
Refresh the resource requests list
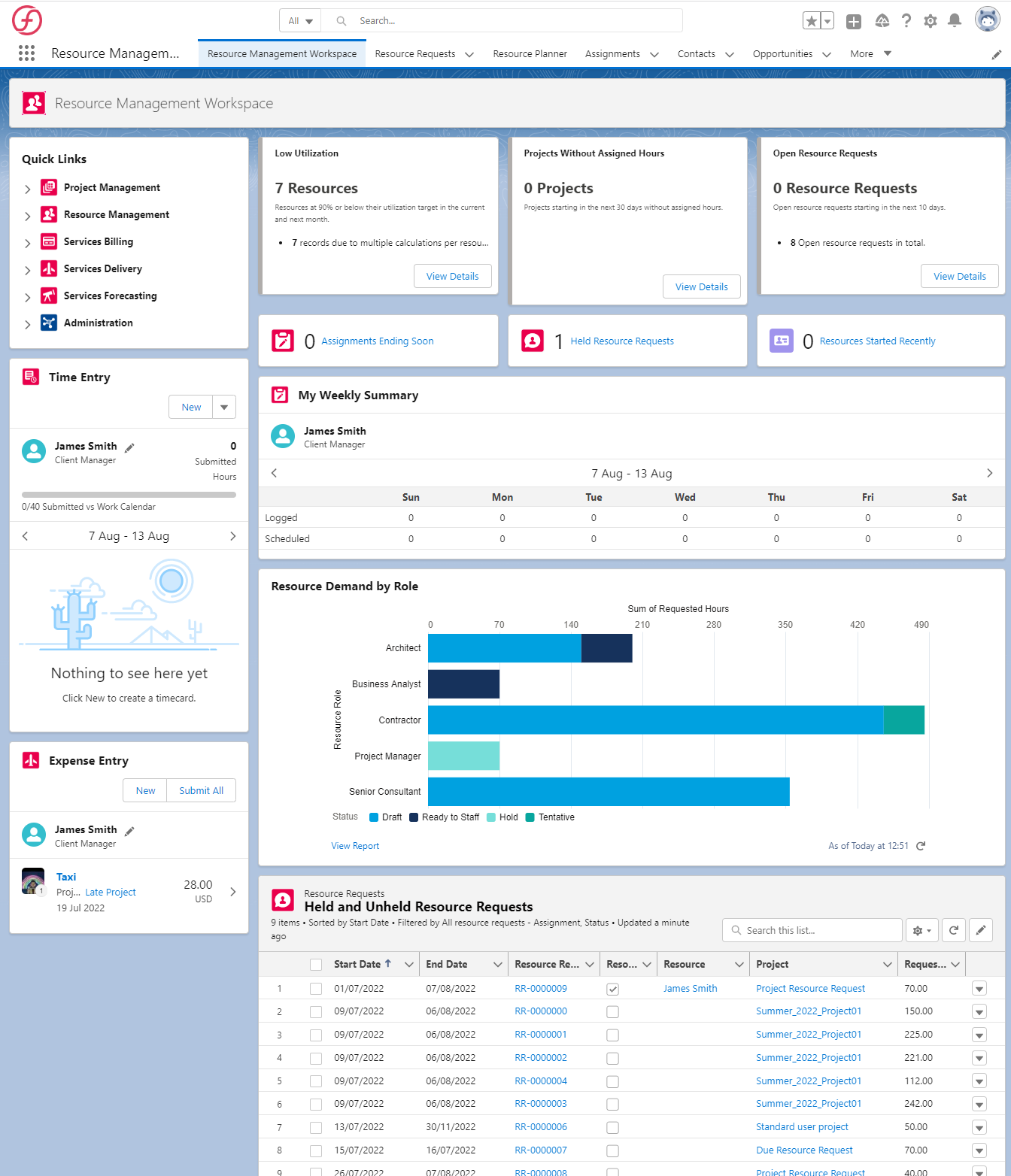coord(953,930)
